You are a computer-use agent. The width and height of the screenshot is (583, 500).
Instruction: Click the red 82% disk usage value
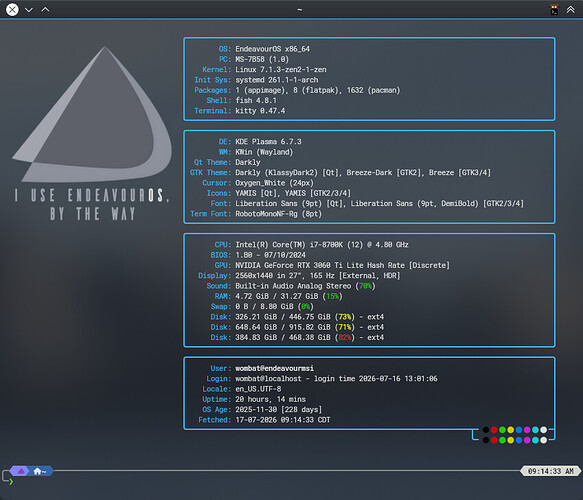[345, 337]
